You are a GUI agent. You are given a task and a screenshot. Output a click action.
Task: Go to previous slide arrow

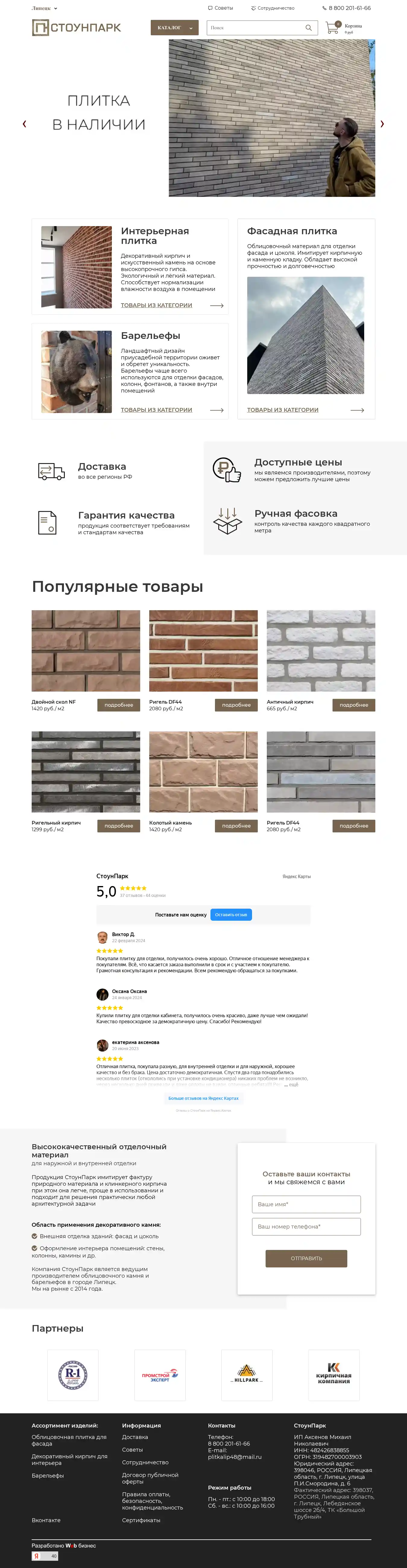[24, 124]
